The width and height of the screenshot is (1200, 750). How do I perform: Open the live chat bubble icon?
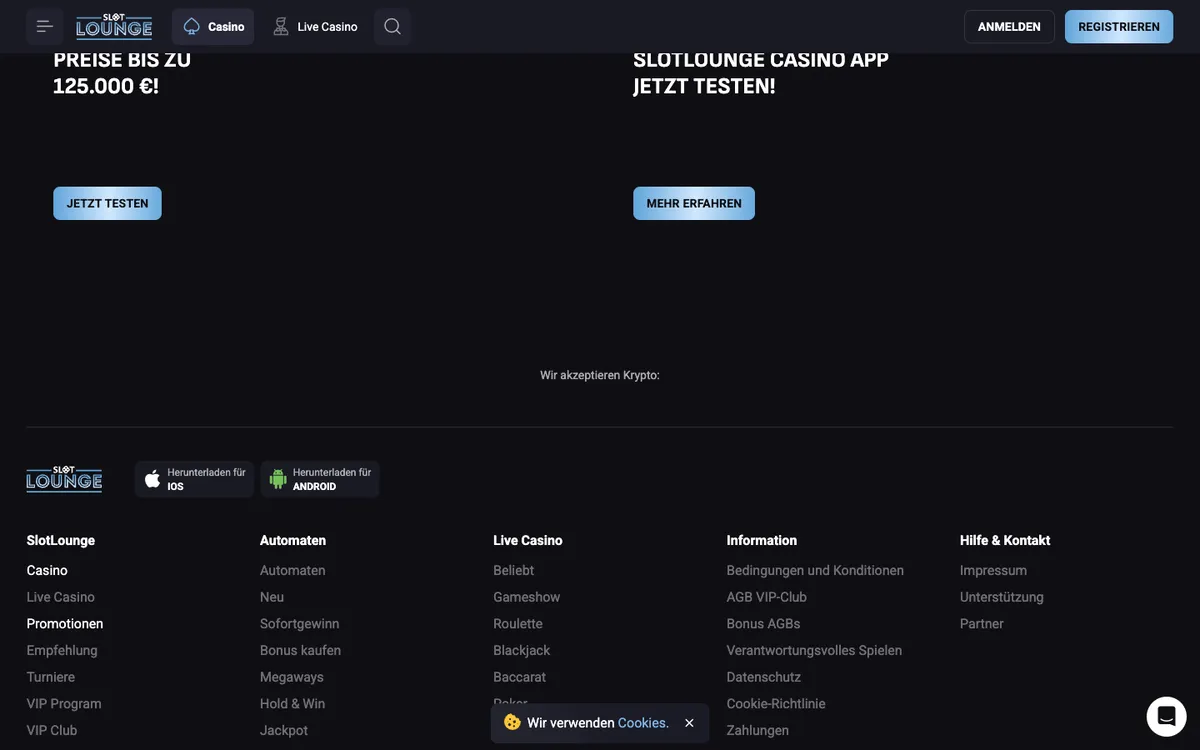[x=1166, y=716]
